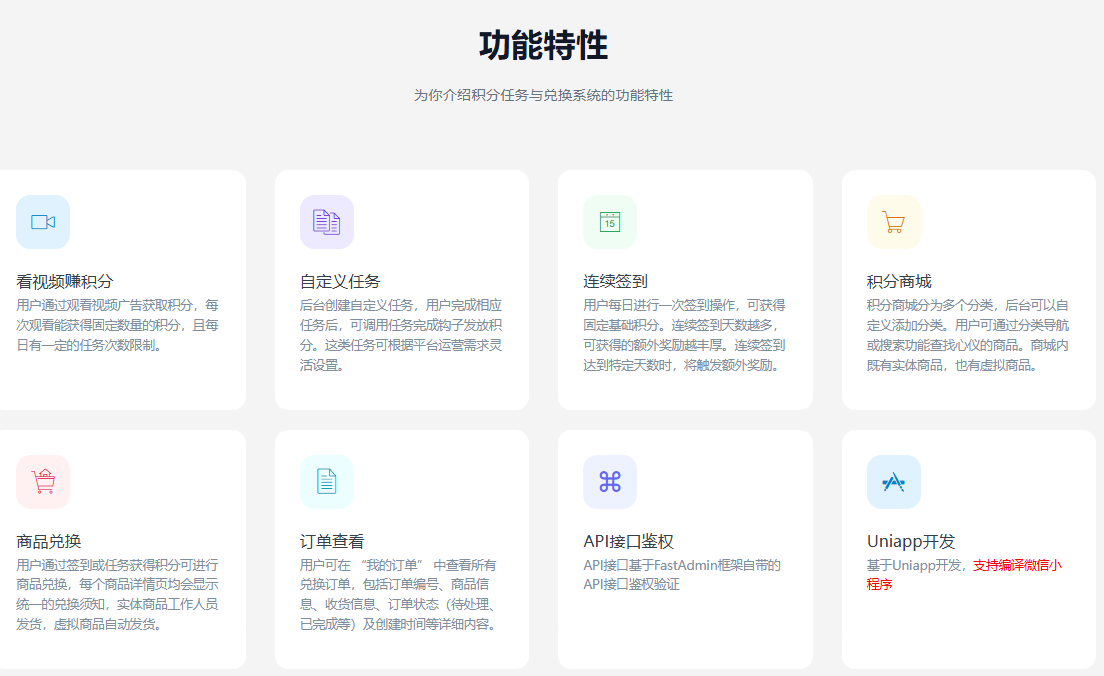Select the 自定义任务 card title
Image resolution: width=1104 pixels, height=676 pixels.
point(340,282)
